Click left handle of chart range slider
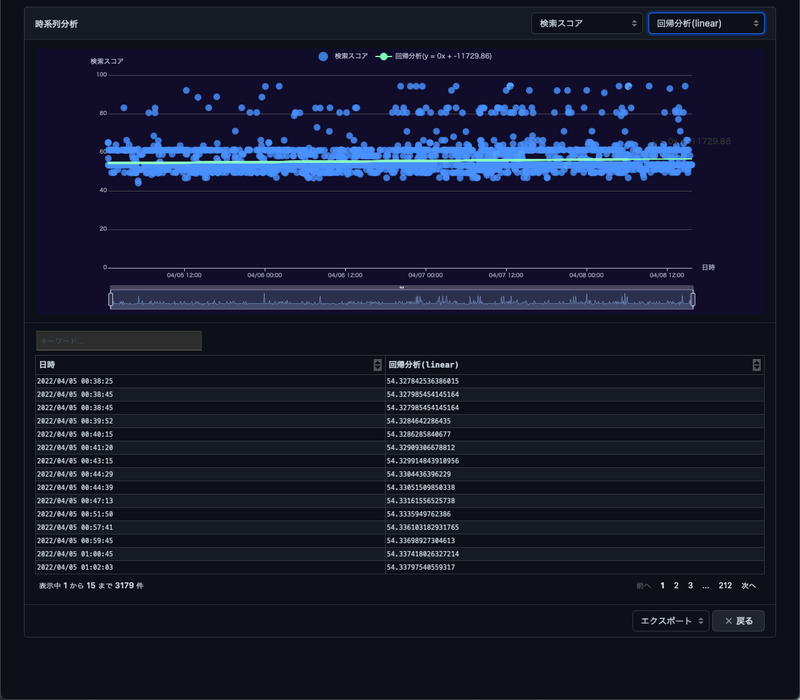Image resolution: width=800 pixels, height=700 pixels. click(x=111, y=299)
